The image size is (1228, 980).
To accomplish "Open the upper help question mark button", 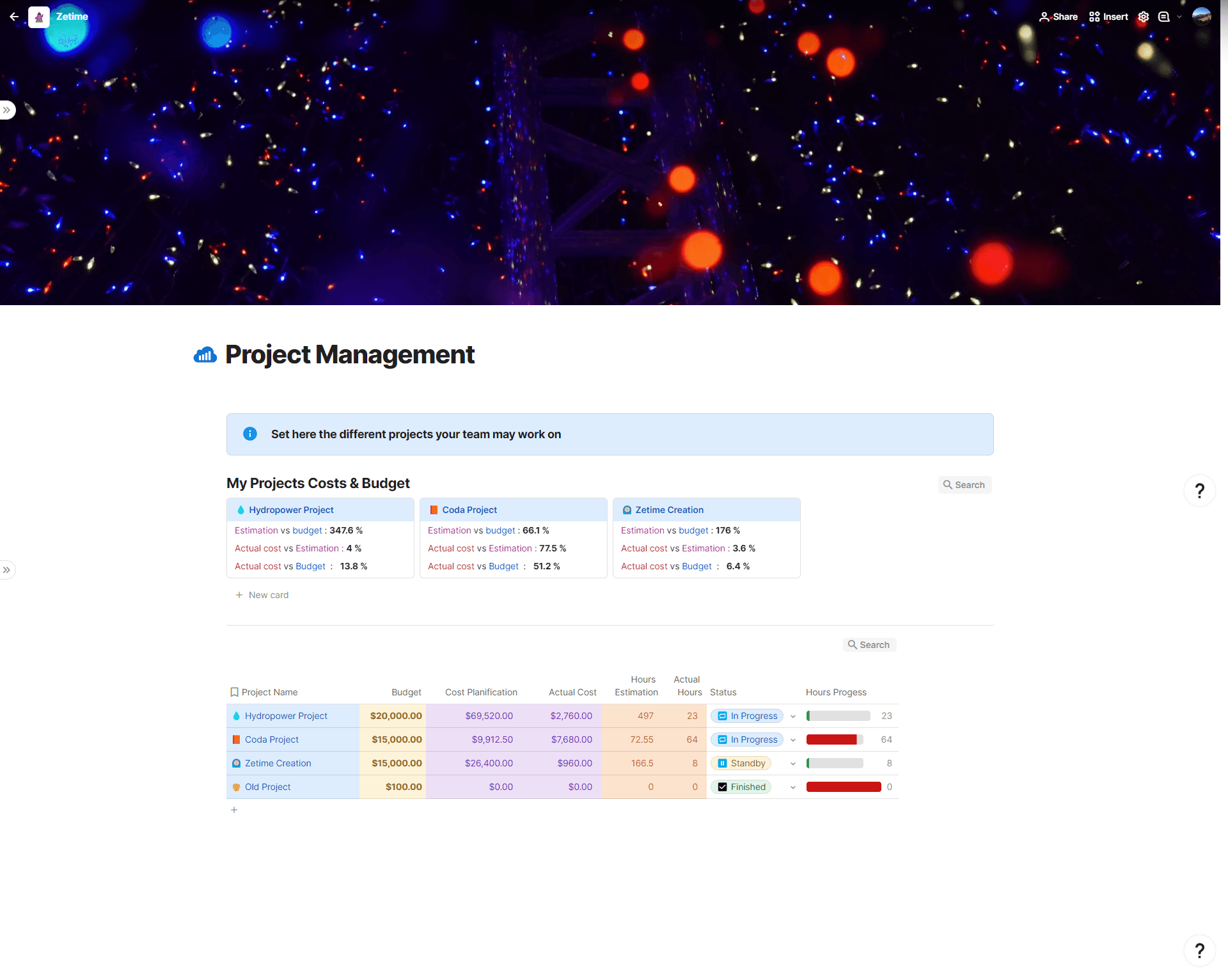I will 1200,491.
